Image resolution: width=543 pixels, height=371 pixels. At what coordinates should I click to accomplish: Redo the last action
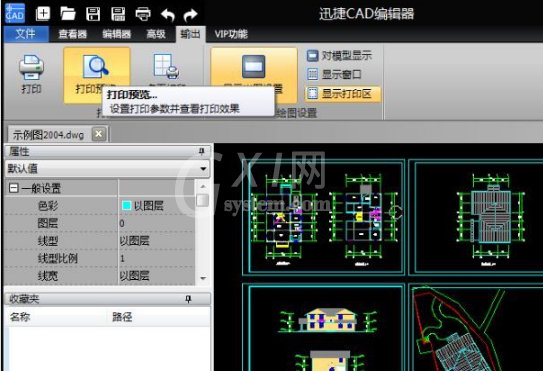190,15
